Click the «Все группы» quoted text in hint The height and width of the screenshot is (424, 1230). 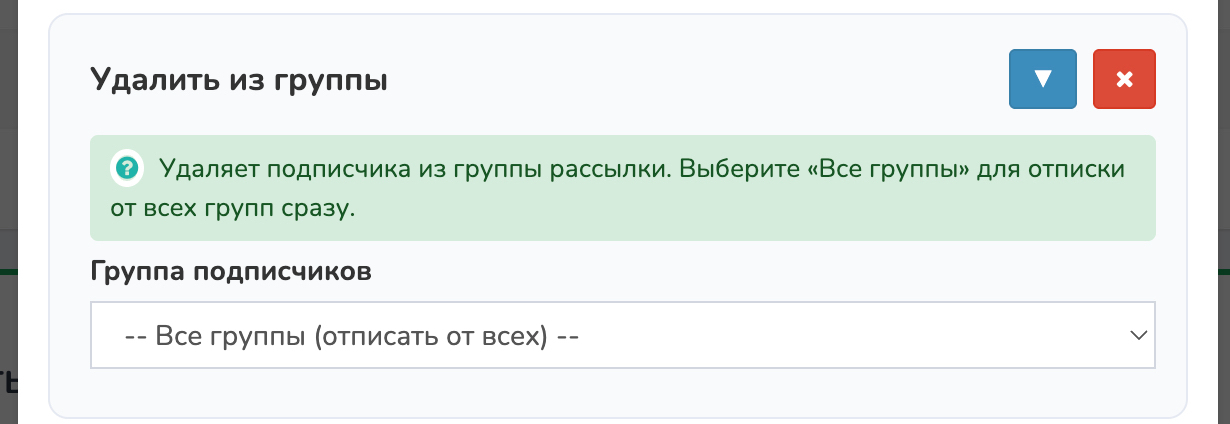[x=896, y=167]
